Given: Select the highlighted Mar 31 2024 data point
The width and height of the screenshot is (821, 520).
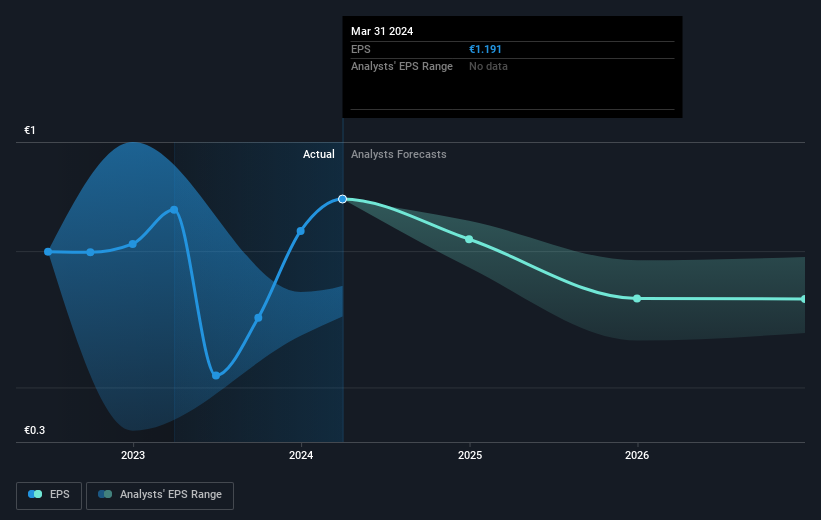Looking at the screenshot, I should click(x=342, y=199).
